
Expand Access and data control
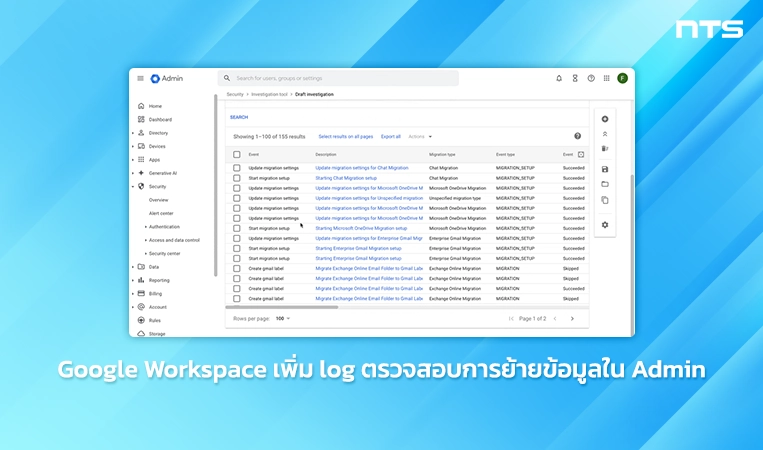[x=145, y=240]
